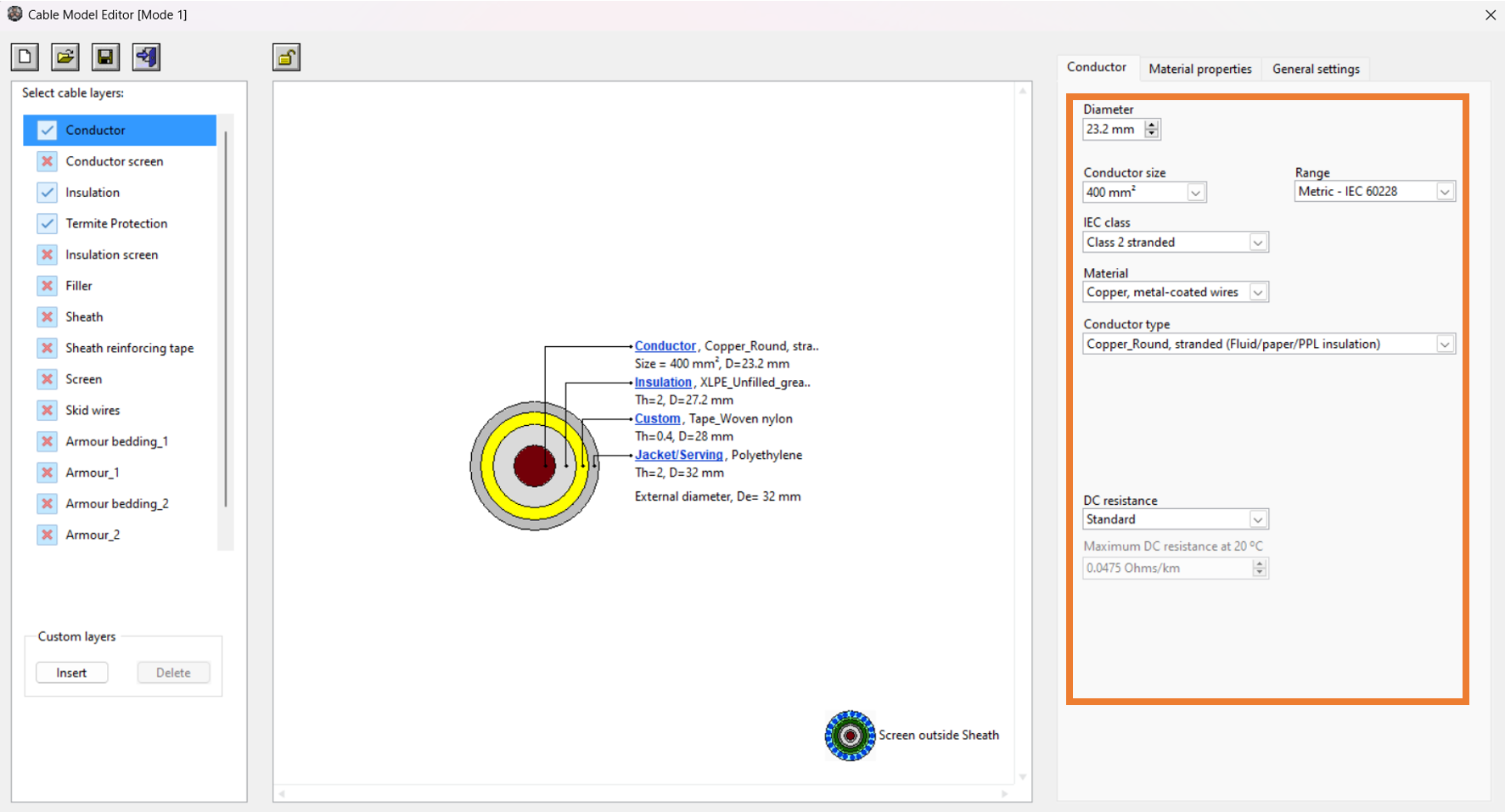Click the unlock padlock icon
The image size is (1505, 812).
tap(286, 58)
